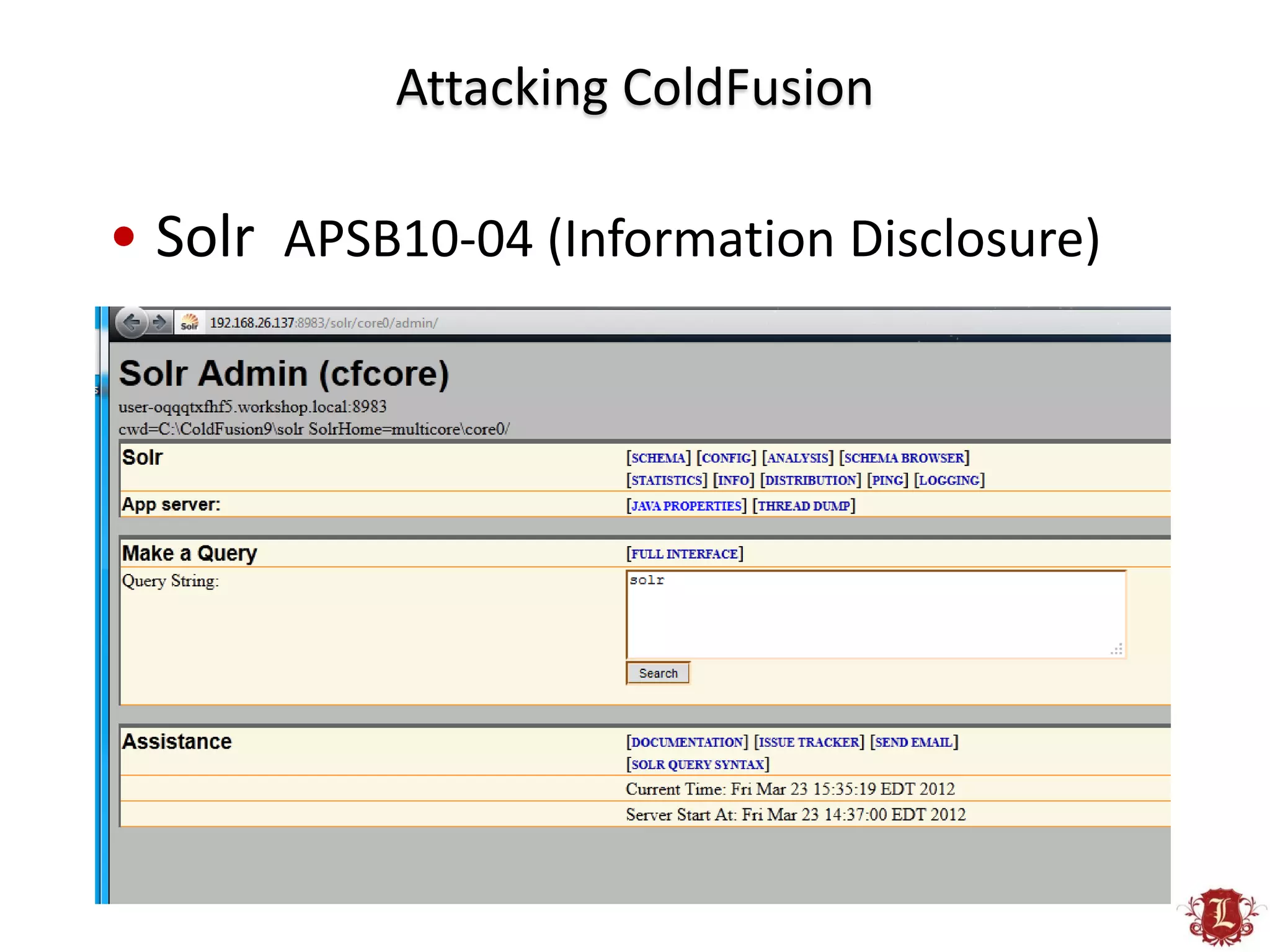Click the hostname 'user-oqqqtxfhf5.workshop.local:8983' text
This screenshot has width=1270, height=952.
[252, 407]
